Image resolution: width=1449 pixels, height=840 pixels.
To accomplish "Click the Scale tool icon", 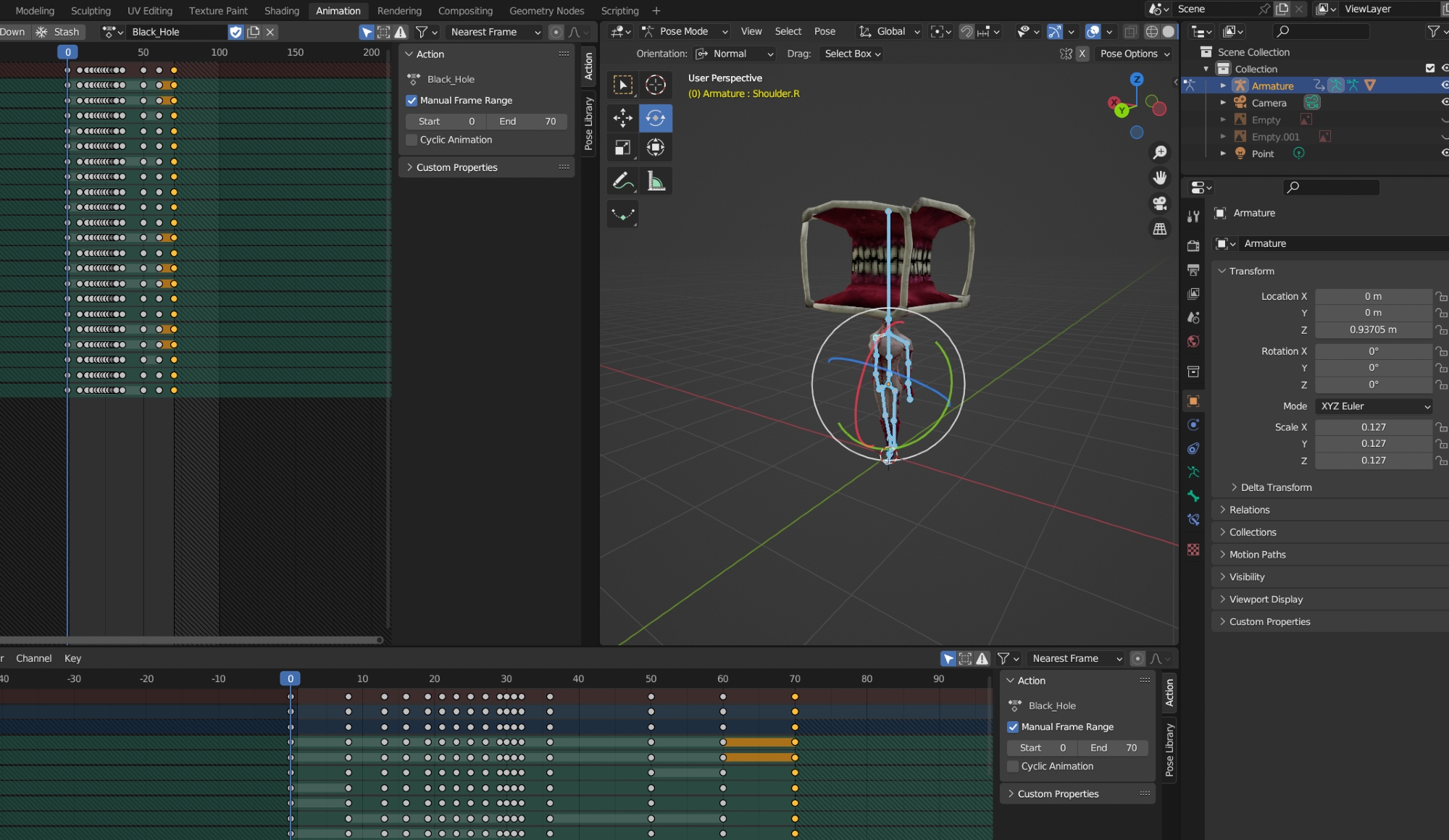I will (622, 148).
